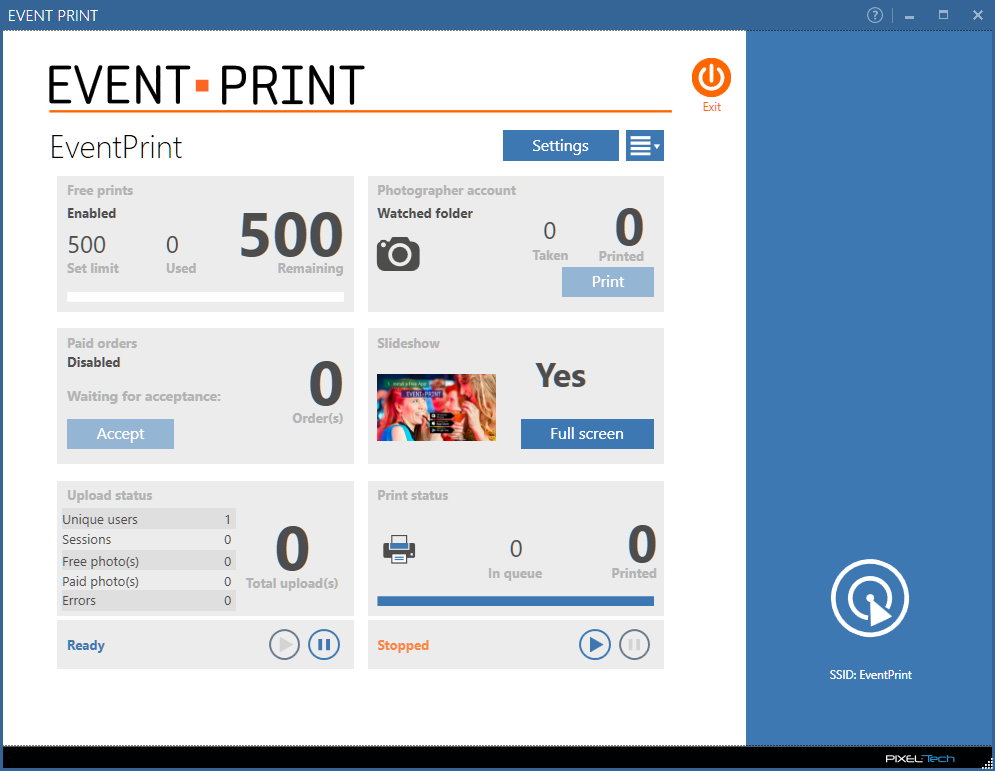This screenshot has width=995, height=771.
Task: Click the Print status progress bar
Action: click(x=515, y=601)
